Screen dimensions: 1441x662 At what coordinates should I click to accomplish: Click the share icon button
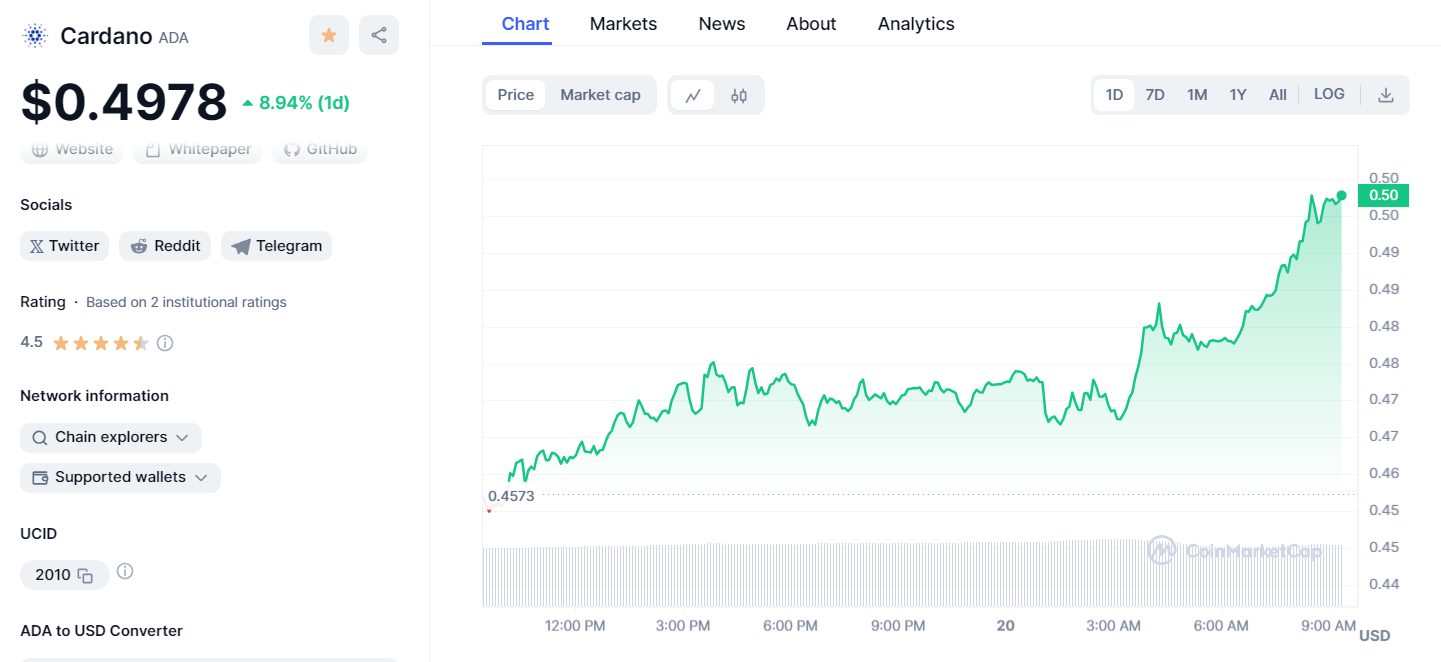coord(379,35)
